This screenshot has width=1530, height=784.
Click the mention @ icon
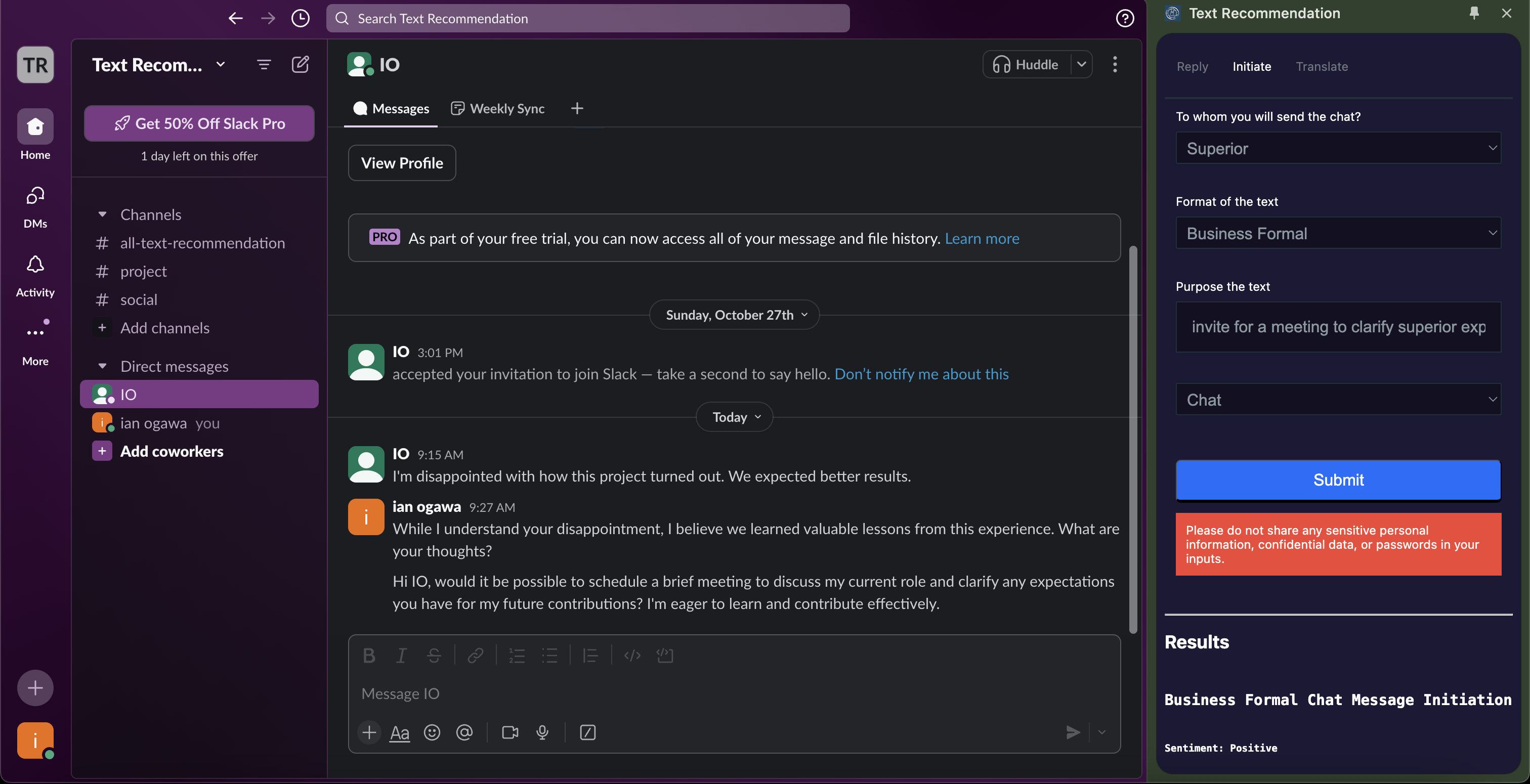464,732
